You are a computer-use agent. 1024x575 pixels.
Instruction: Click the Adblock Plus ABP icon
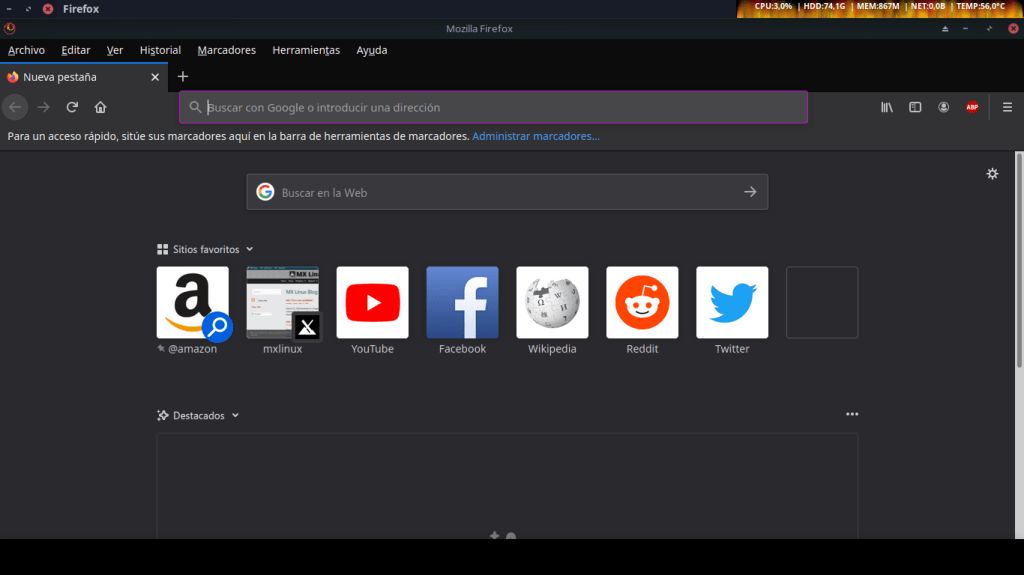(x=971, y=107)
